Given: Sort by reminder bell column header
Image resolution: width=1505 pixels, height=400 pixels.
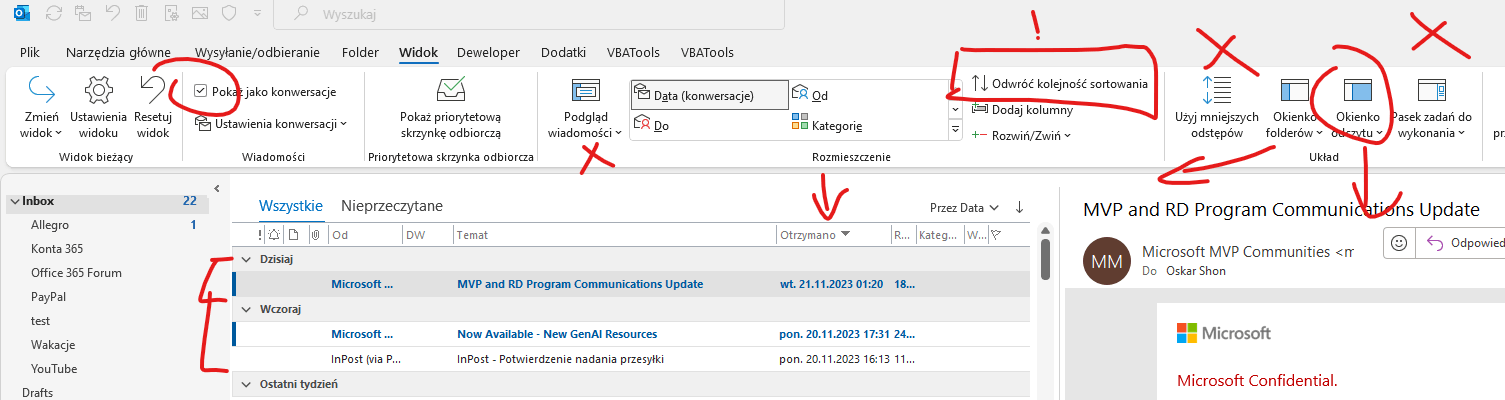Looking at the screenshot, I should coord(275,235).
